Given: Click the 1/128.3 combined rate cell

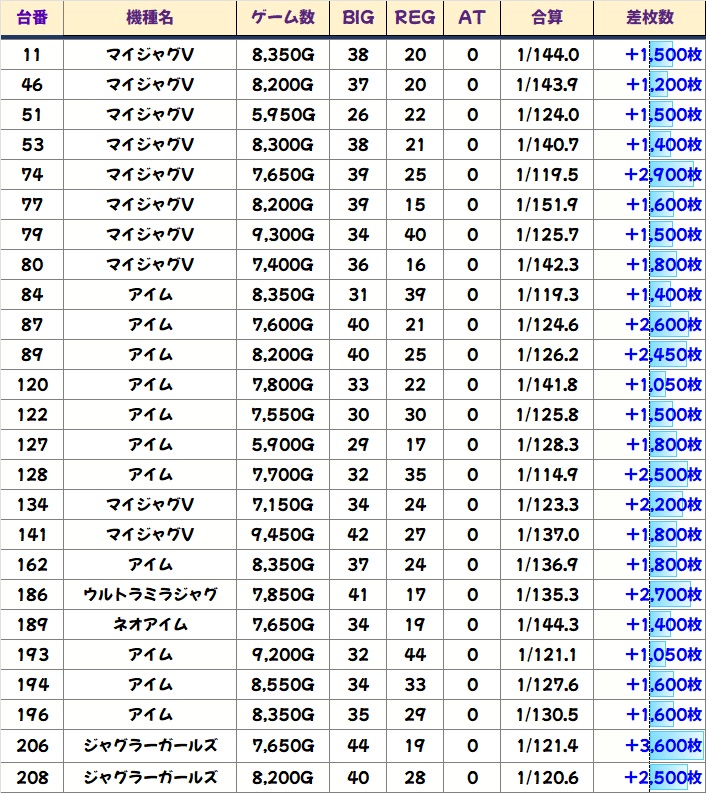Looking at the screenshot, I should 547,445.
